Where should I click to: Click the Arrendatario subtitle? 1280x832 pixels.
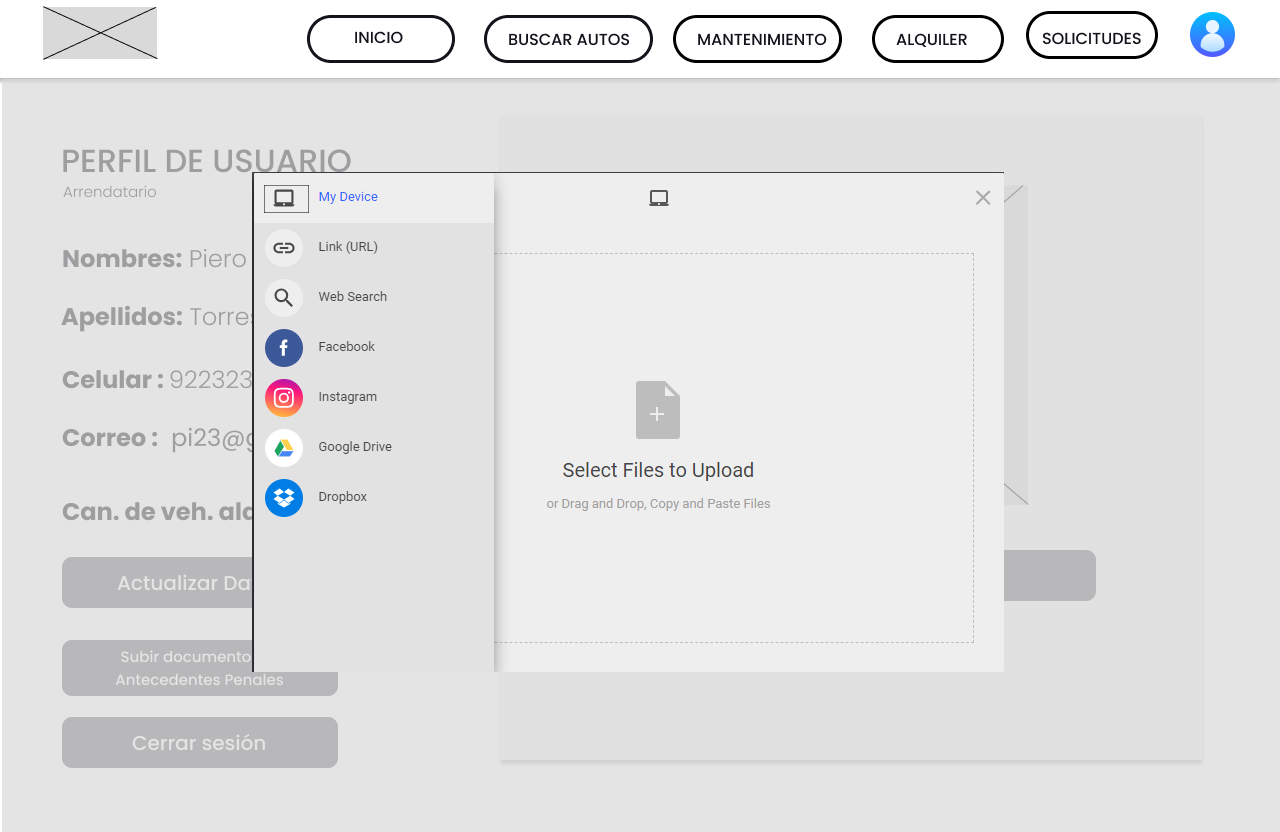point(110,192)
